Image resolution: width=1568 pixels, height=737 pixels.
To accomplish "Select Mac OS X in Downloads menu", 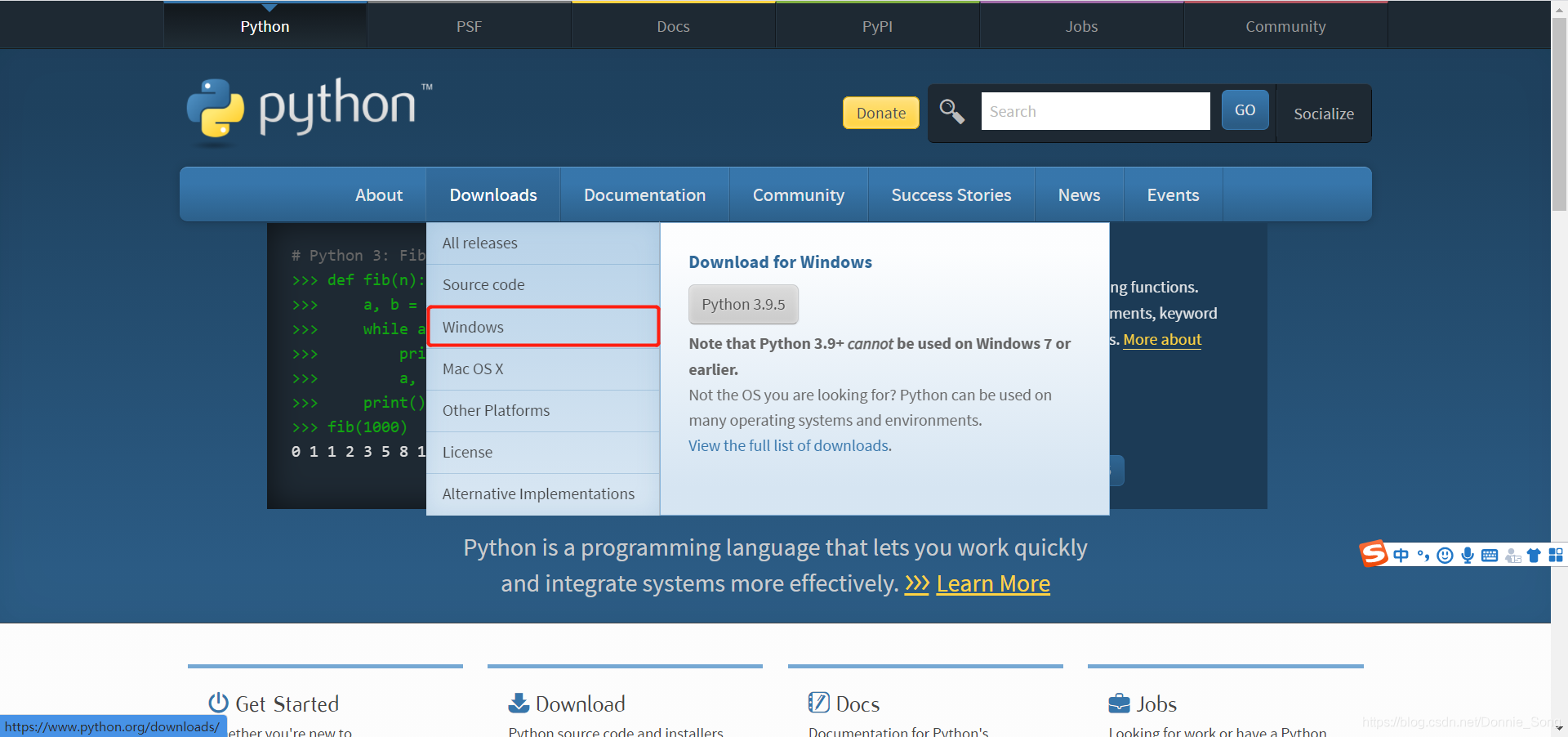I will pyautogui.click(x=543, y=368).
